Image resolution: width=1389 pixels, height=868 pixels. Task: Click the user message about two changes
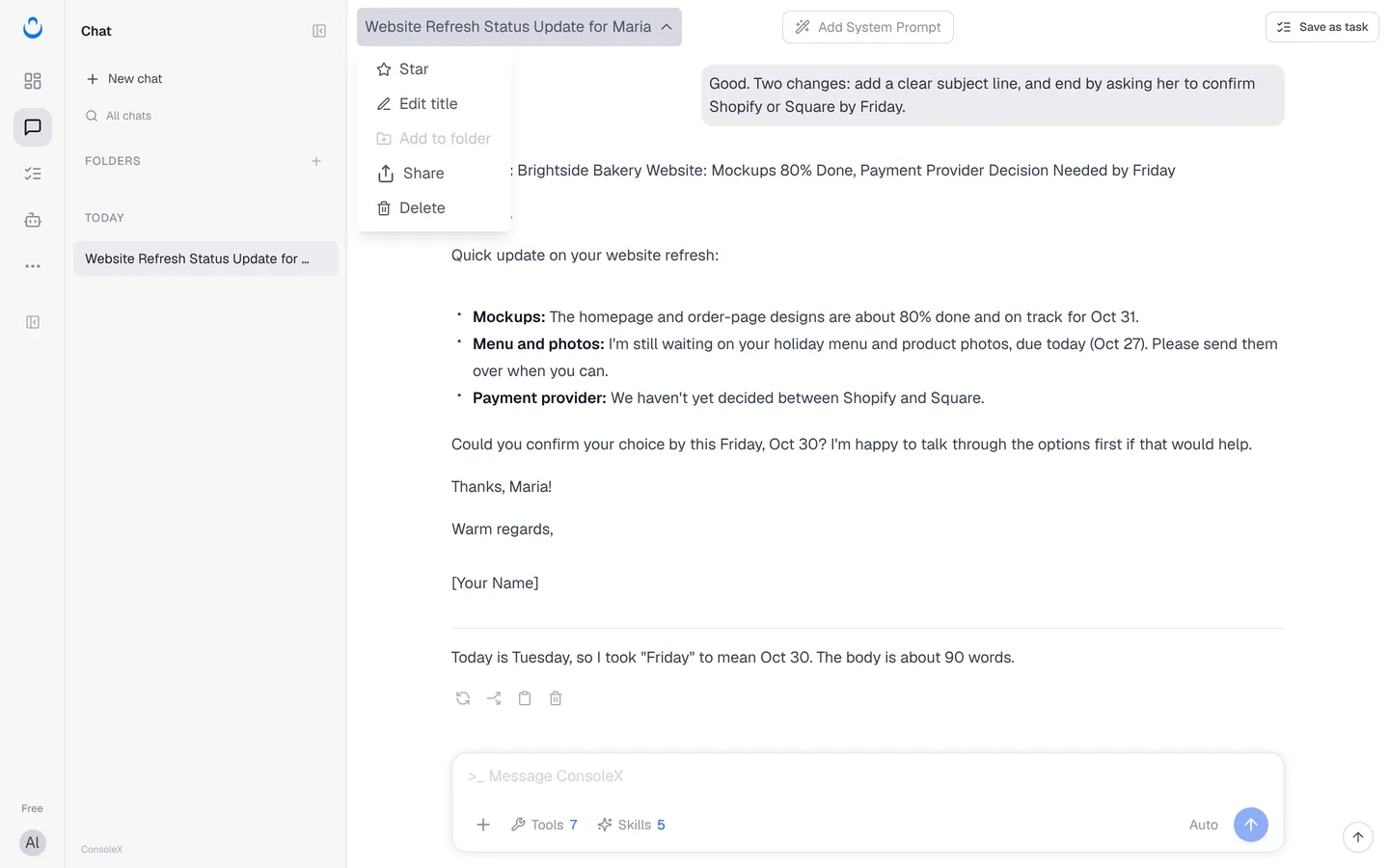tap(993, 95)
